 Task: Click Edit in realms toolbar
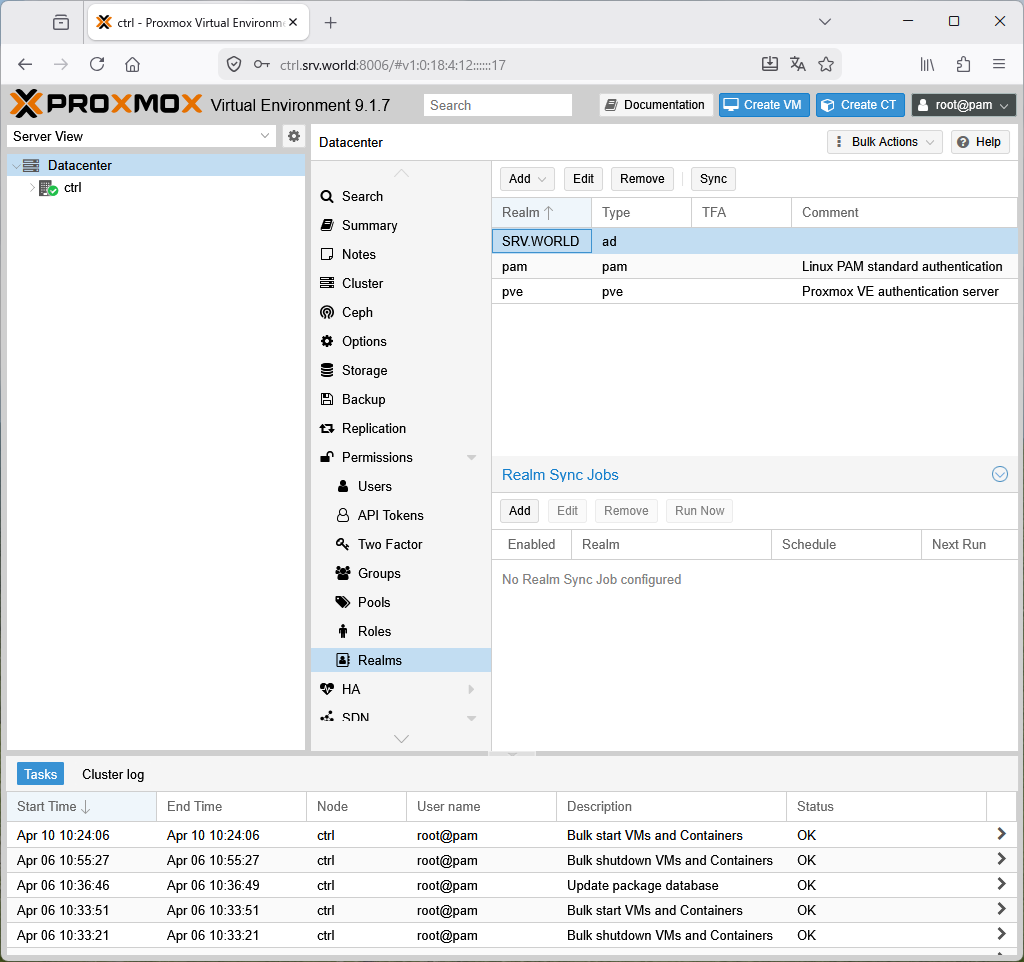click(583, 178)
